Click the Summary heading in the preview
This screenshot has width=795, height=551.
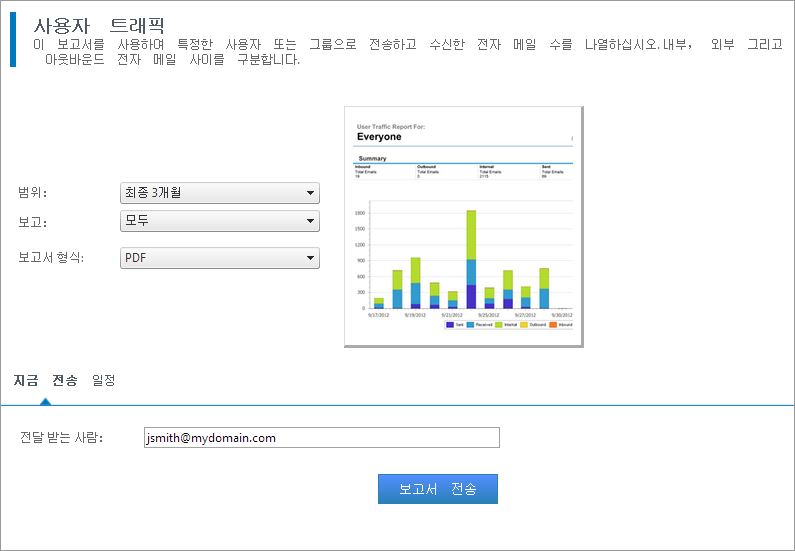click(x=372, y=158)
